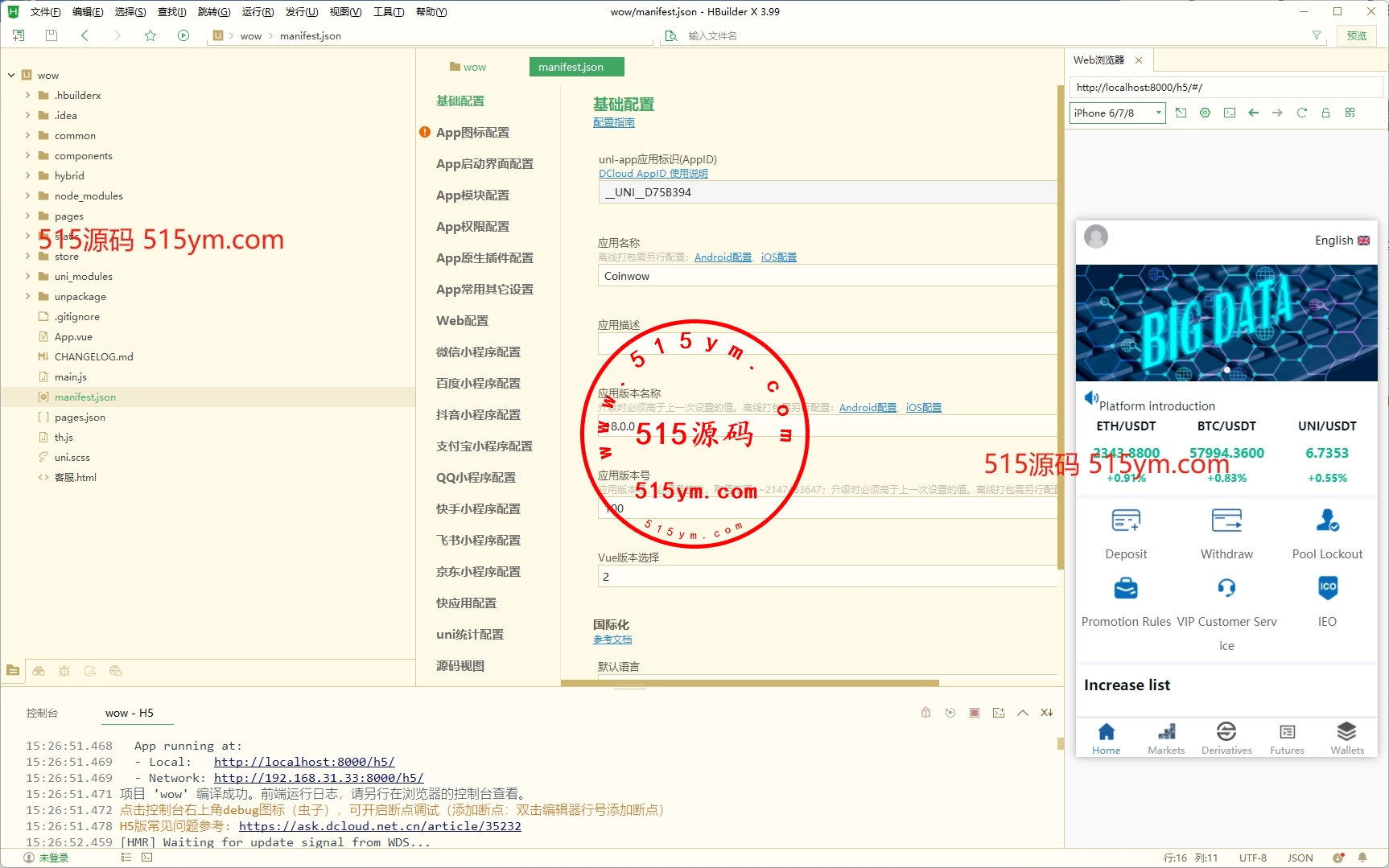
Task: Open the iPhone 6/7/8 device dropdown
Action: (1117, 113)
